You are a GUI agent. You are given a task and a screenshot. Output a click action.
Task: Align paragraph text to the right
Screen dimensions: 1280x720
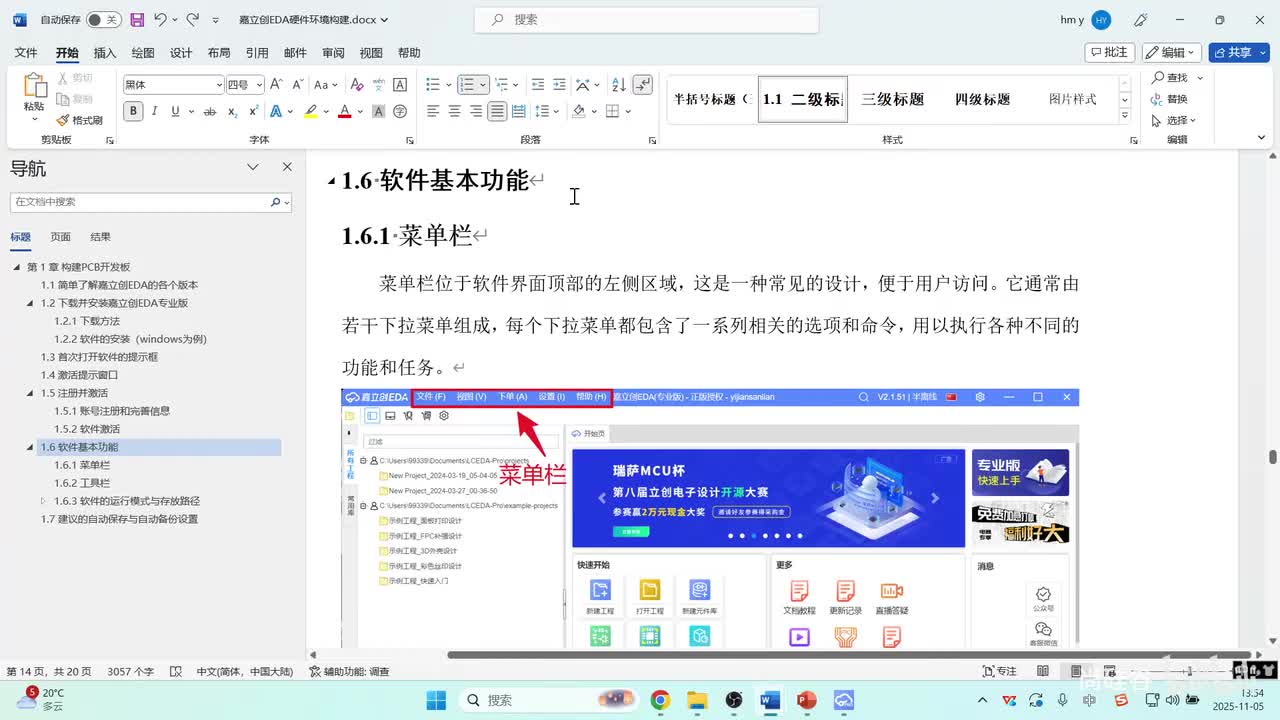(475, 111)
